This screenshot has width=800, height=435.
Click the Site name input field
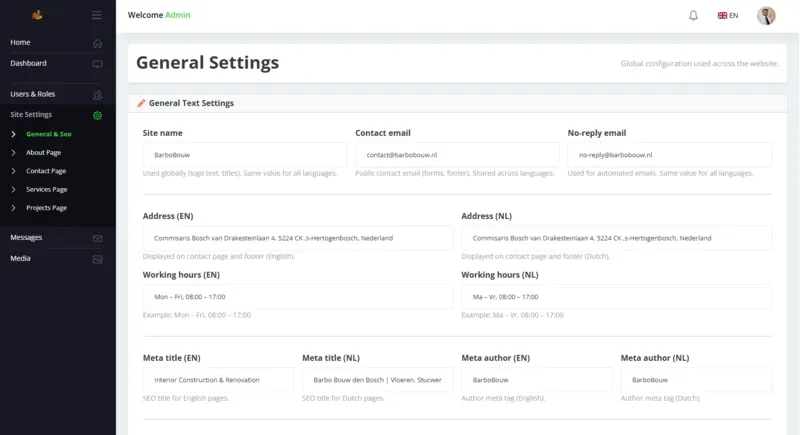(x=244, y=155)
